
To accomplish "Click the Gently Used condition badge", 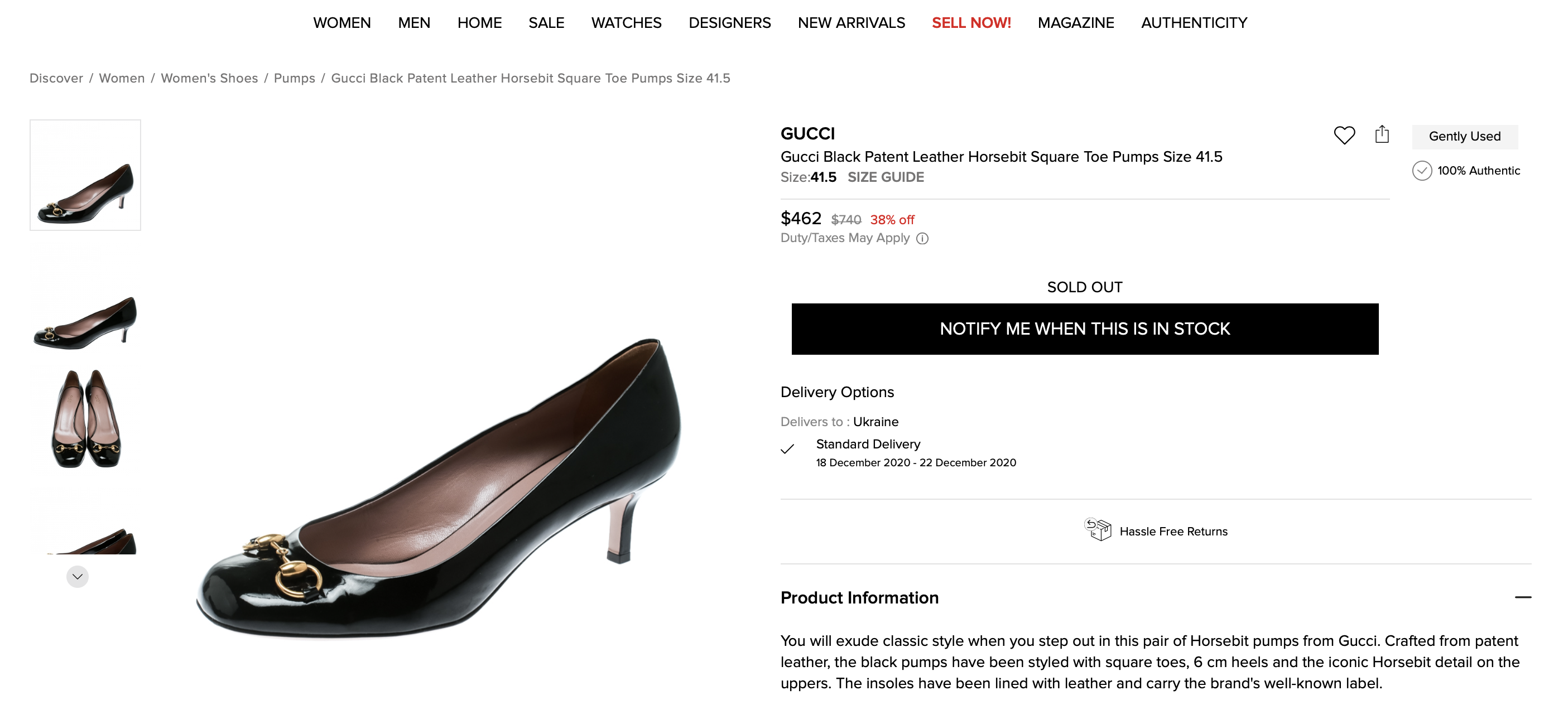I will click(1464, 137).
